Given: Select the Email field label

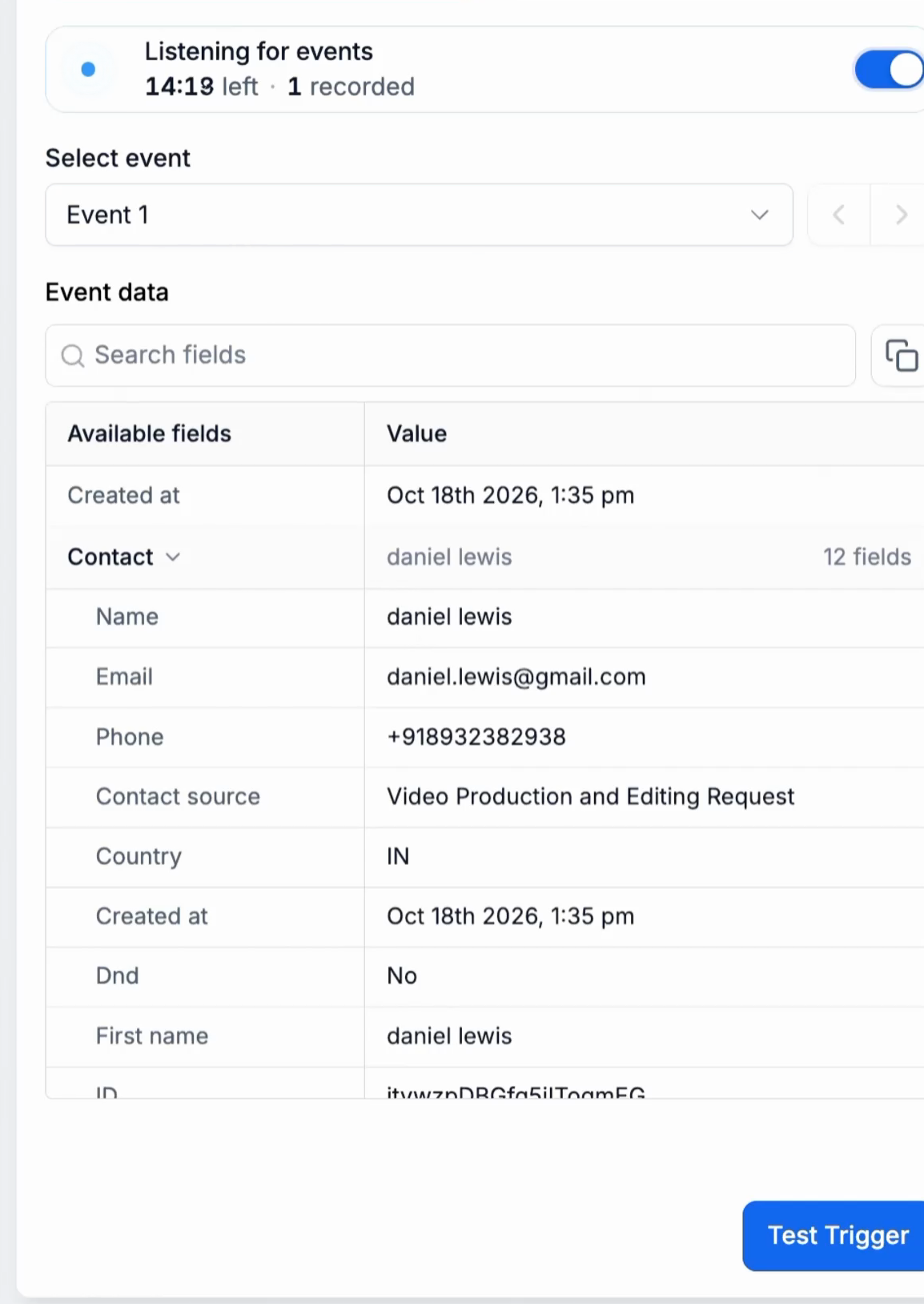Looking at the screenshot, I should tap(124, 677).
